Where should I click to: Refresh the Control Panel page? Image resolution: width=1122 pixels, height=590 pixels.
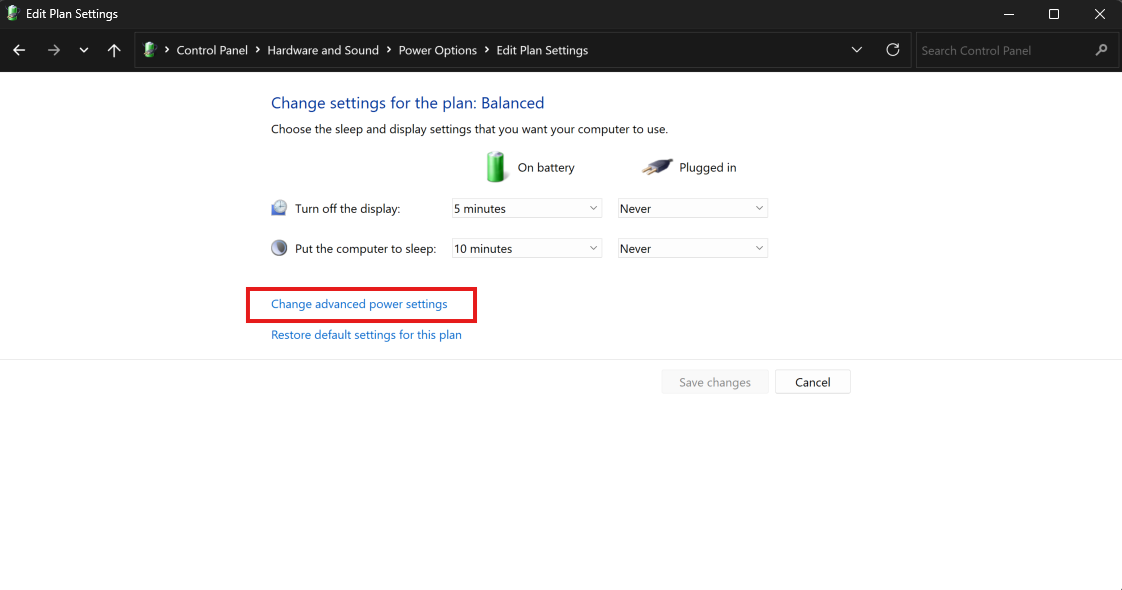tap(892, 50)
